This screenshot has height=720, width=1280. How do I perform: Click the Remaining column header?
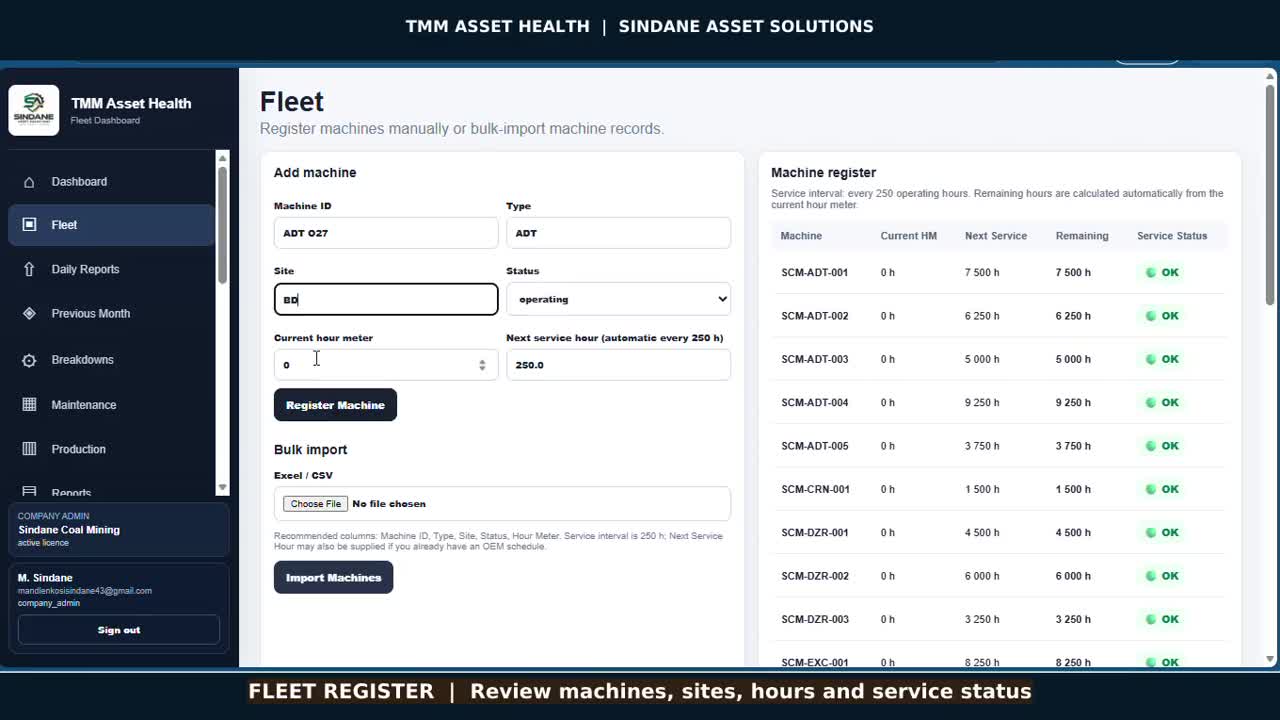click(1082, 236)
